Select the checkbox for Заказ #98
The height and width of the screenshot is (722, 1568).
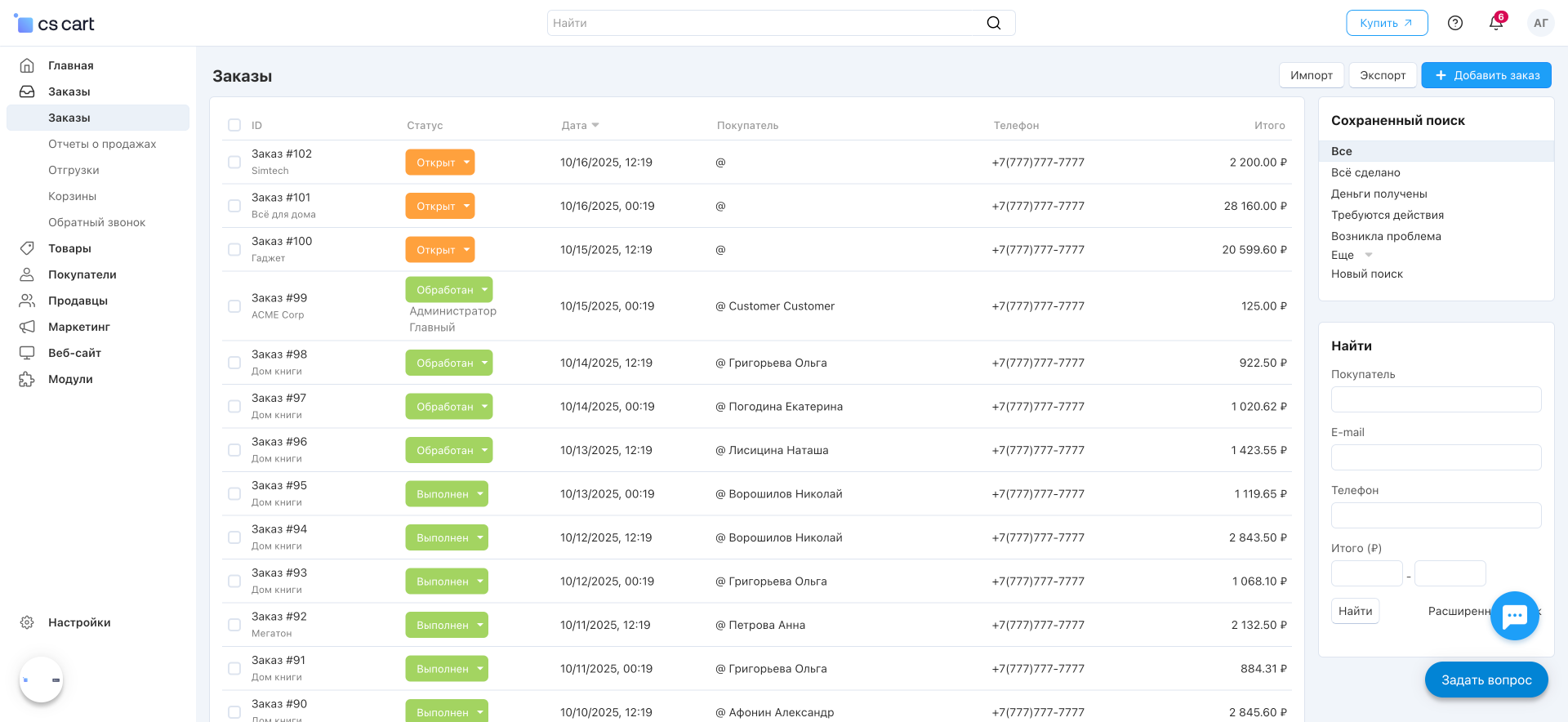(x=234, y=363)
